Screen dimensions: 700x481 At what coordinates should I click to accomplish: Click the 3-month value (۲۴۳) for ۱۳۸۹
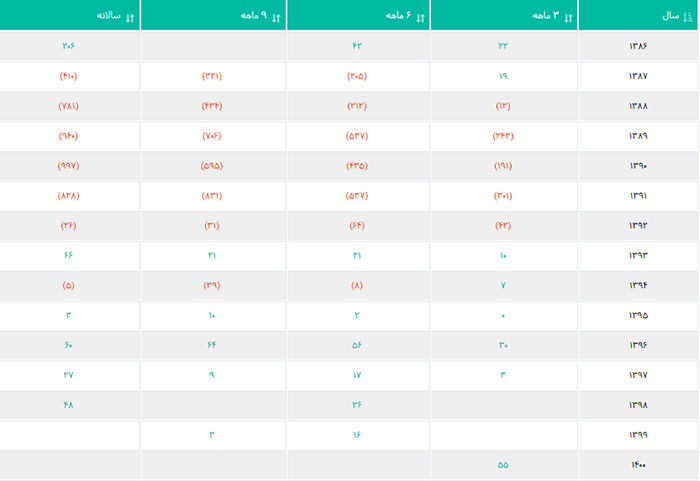pyautogui.click(x=503, y=136)
